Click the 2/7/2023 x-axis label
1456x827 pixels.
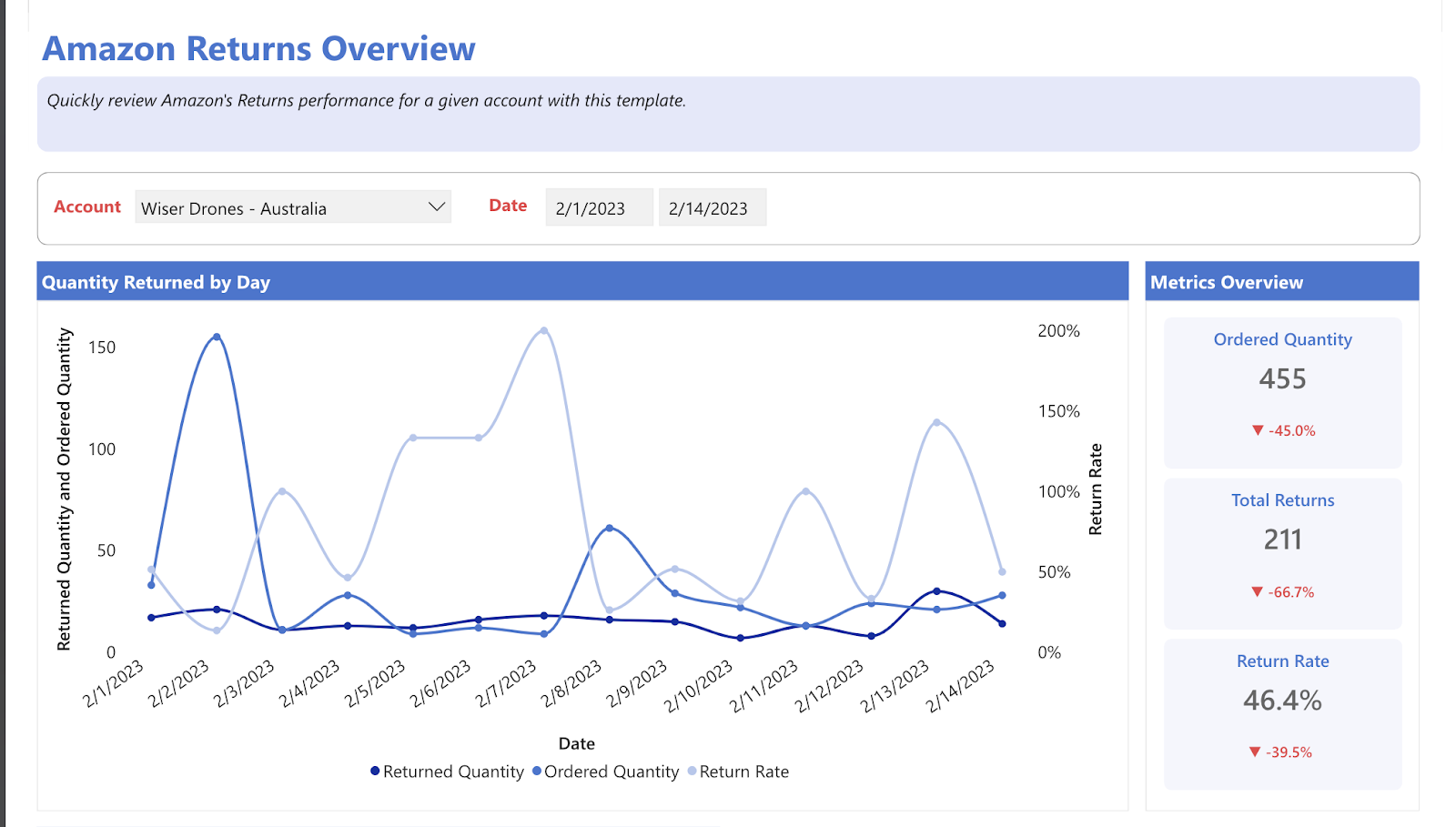point(507,684)
